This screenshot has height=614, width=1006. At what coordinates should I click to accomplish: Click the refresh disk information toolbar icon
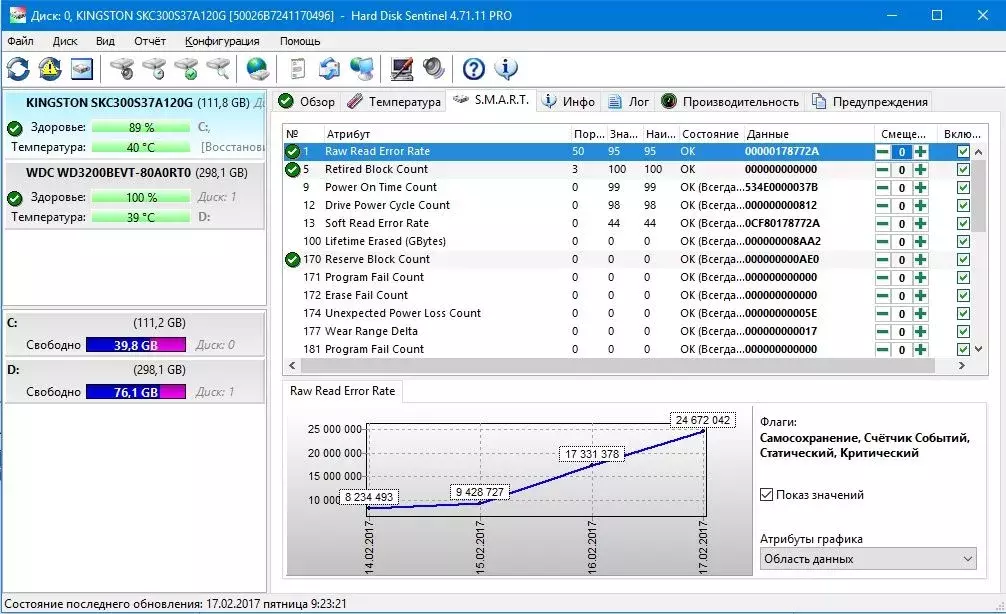coord(18,69)
